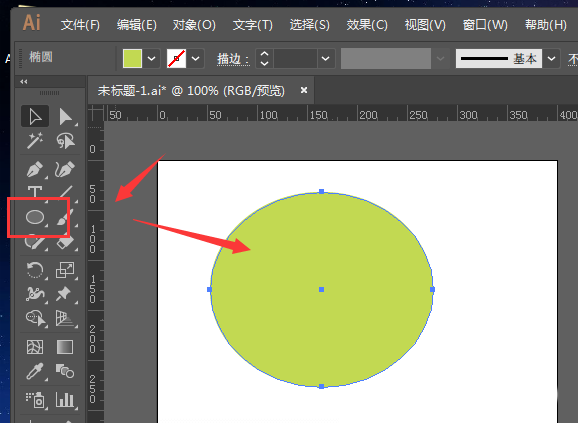The width and height of the screenshot is (578, 423).
Task: Expand the stroke weight dropdown
Action: tap(325, 59)
